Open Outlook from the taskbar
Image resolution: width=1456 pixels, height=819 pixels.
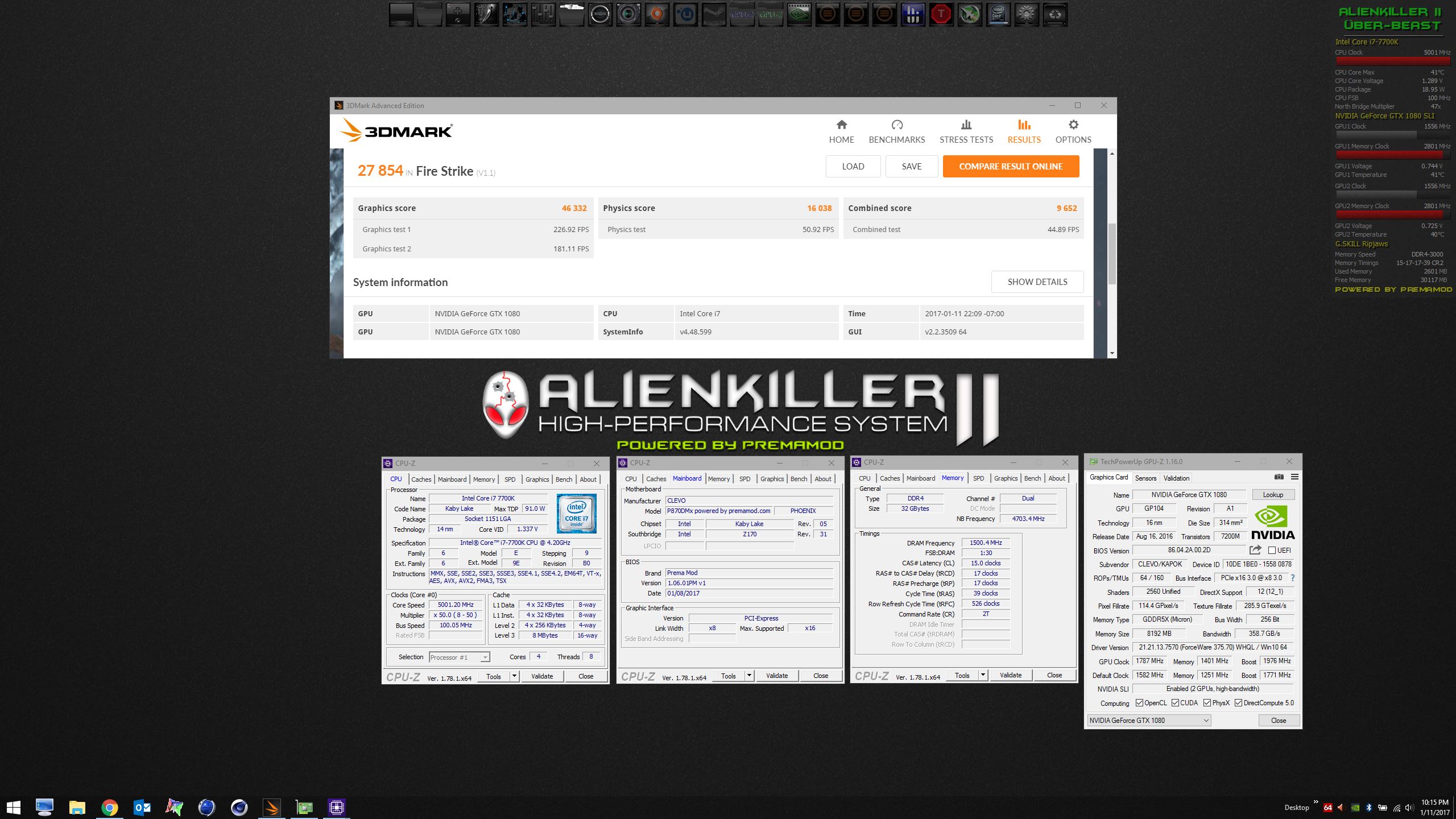click(142, 807)
